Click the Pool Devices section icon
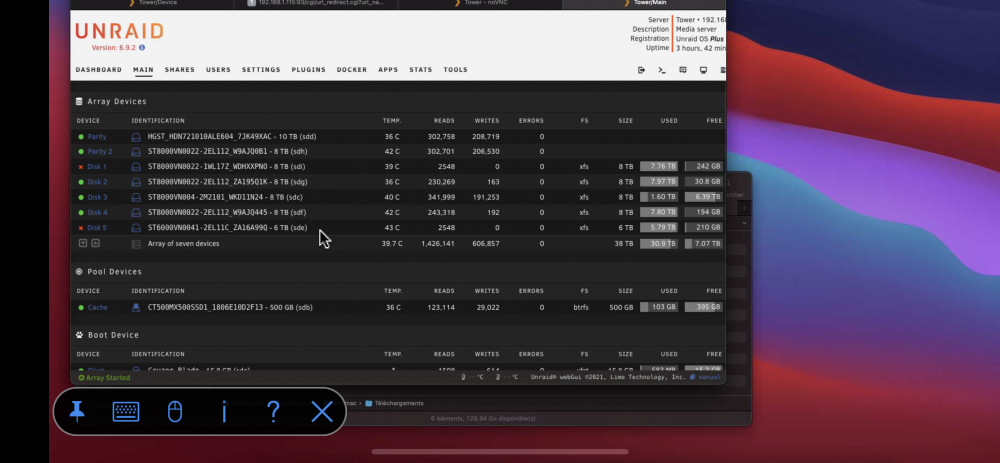The width and height of the screenshot is (1000, 463). (79, 272)
